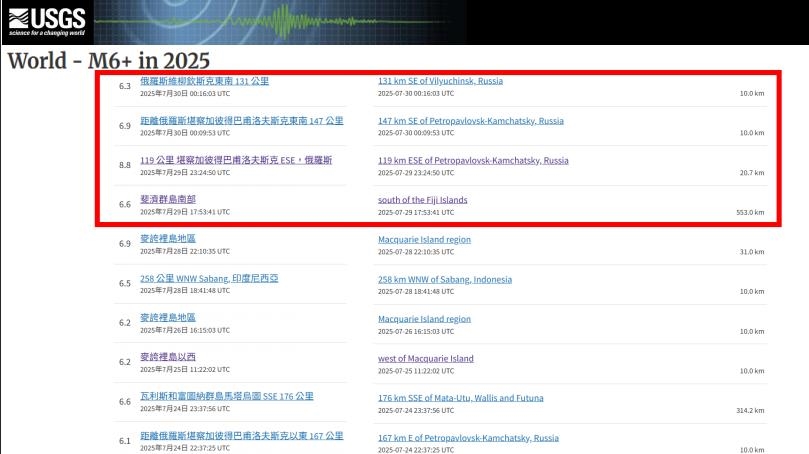Viewport: 809px width, 454px height.
Task: Select depth value '31.0 km'
Action: (x=752, y=252)
